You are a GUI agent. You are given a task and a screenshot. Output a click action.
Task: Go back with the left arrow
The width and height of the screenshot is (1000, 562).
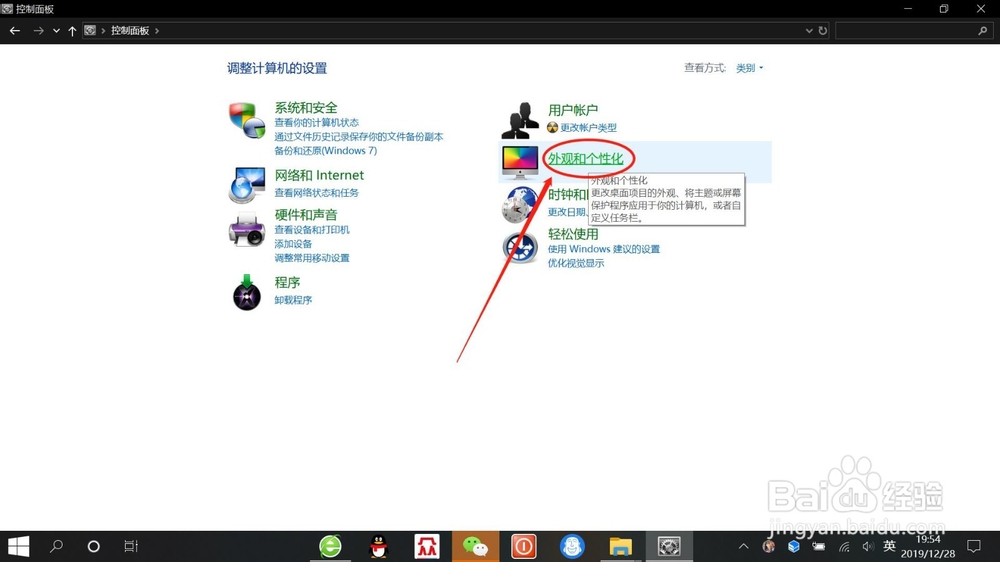[15, 31]
